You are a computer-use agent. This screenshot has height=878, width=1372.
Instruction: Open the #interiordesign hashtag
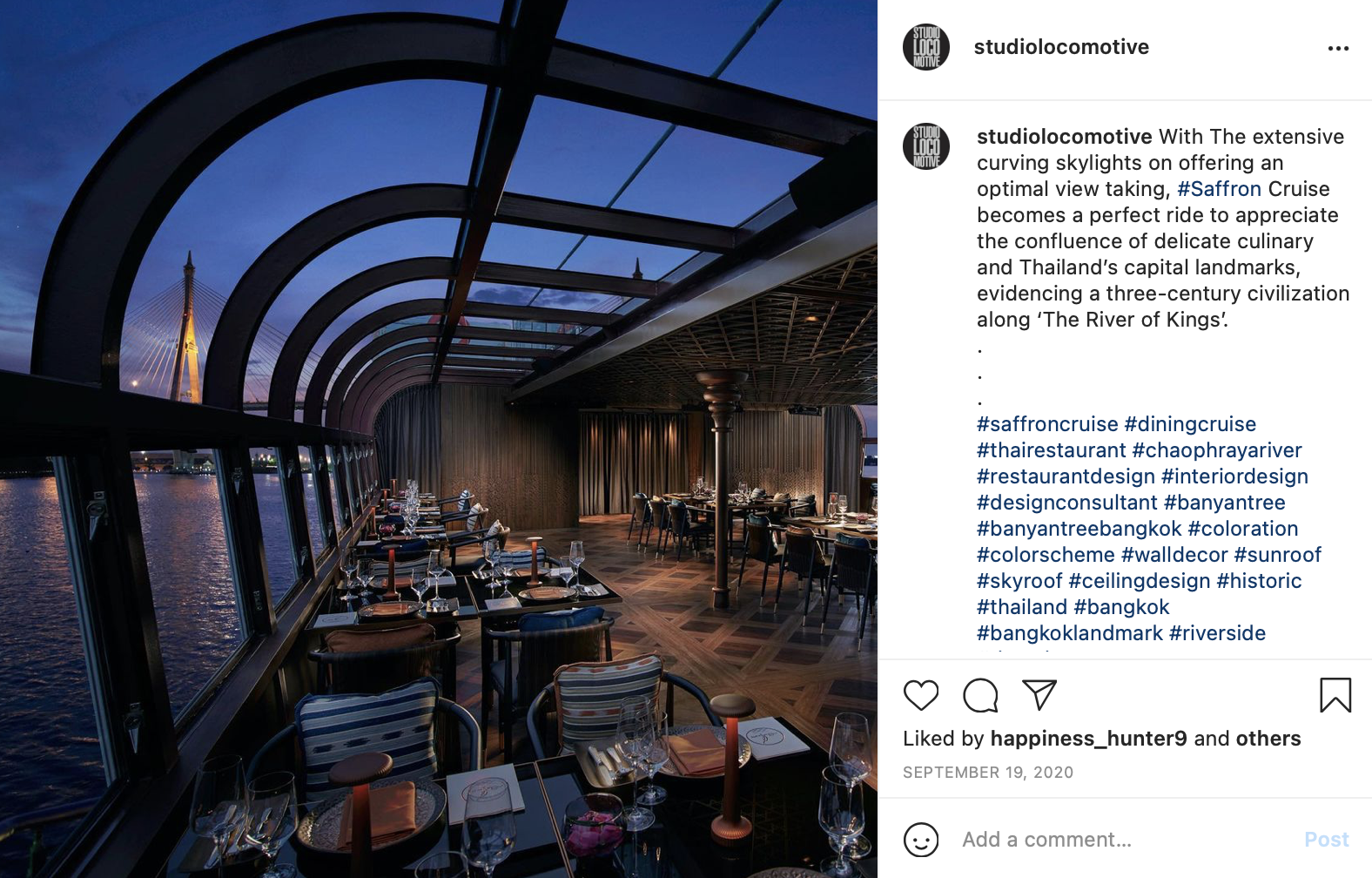pyautogui.click(x=1234, y=476)
